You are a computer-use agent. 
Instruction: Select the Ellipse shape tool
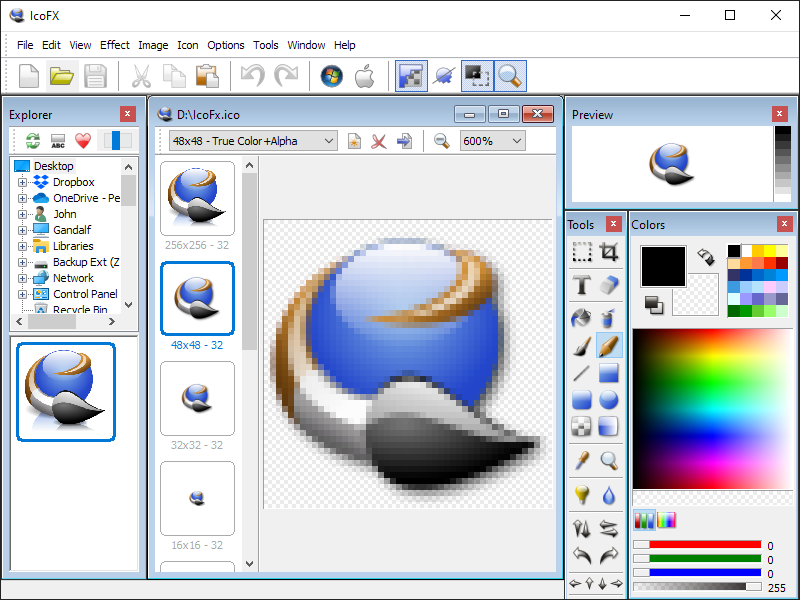(x=609, y=401)
